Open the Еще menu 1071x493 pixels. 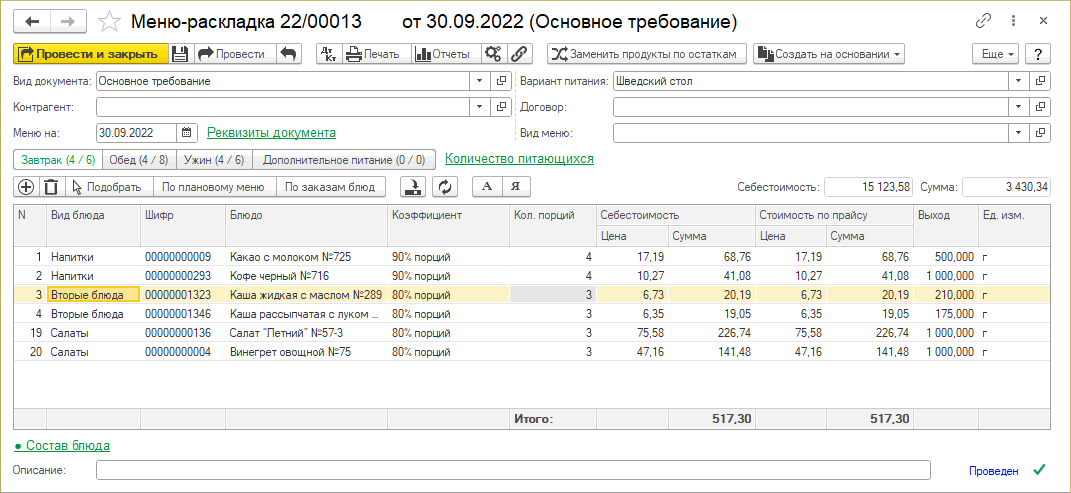(997, 54)
